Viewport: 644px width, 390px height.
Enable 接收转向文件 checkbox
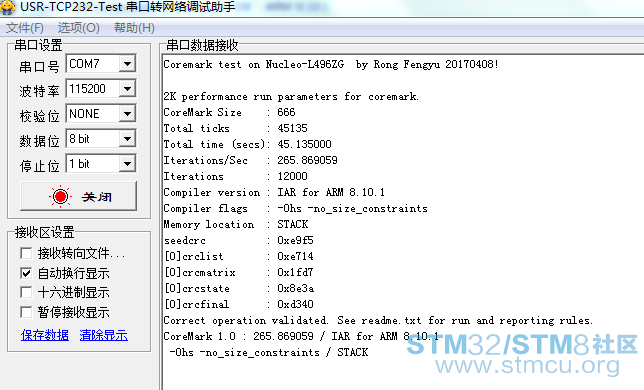point(26,253)
